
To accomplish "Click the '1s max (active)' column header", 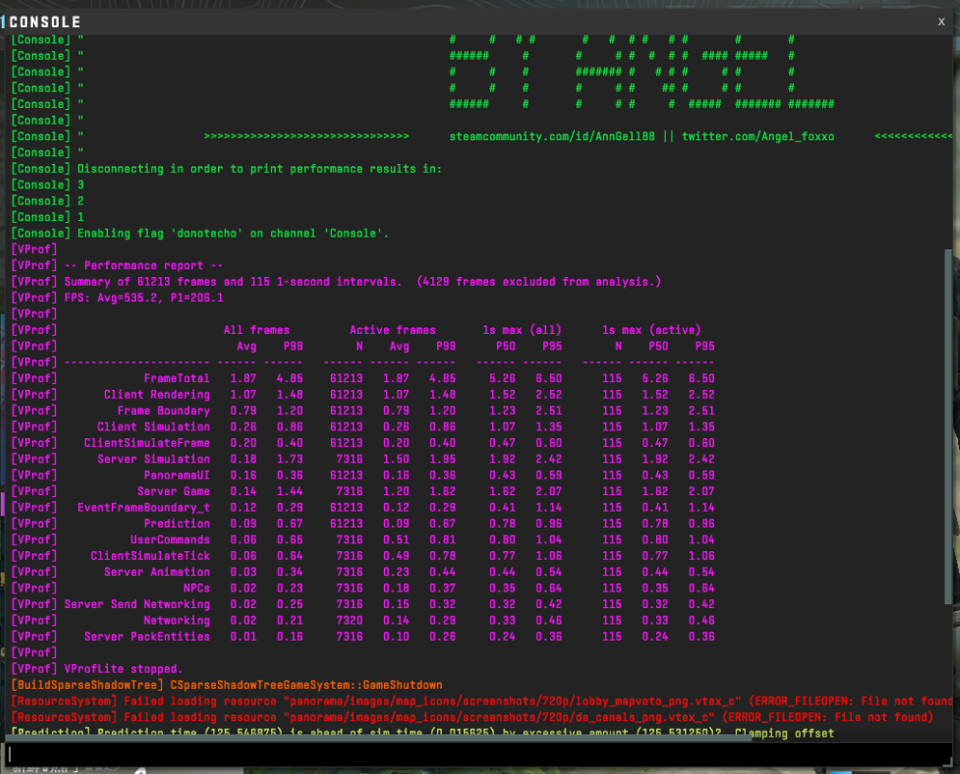I will (x=651, y=330).
